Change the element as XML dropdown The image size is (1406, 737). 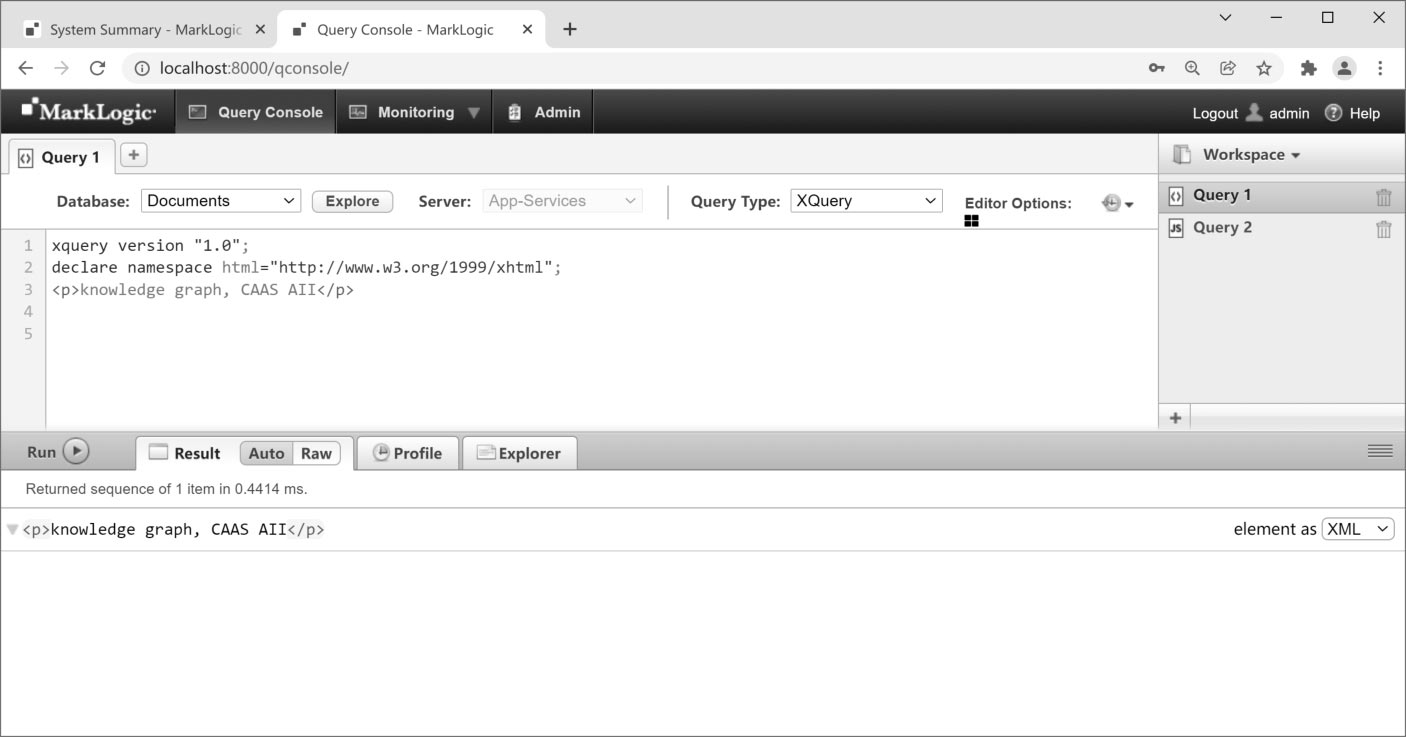pyautogui.click(x=1357, y=529)
